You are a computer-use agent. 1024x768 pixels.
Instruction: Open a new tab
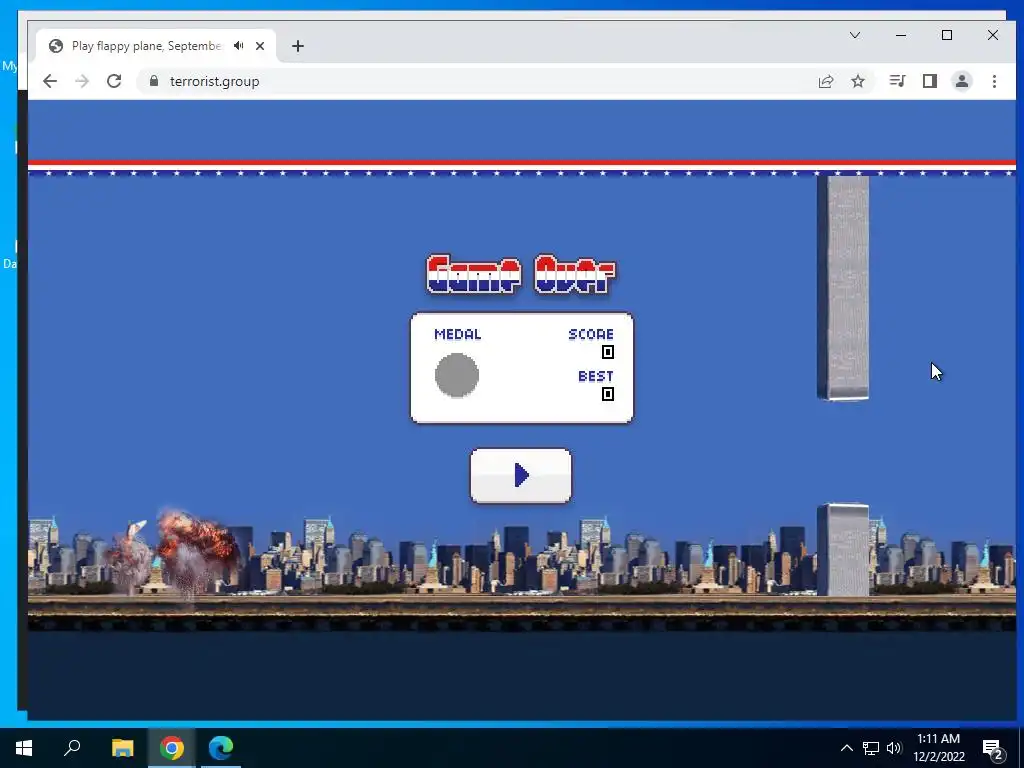click(x=298, y=46)
